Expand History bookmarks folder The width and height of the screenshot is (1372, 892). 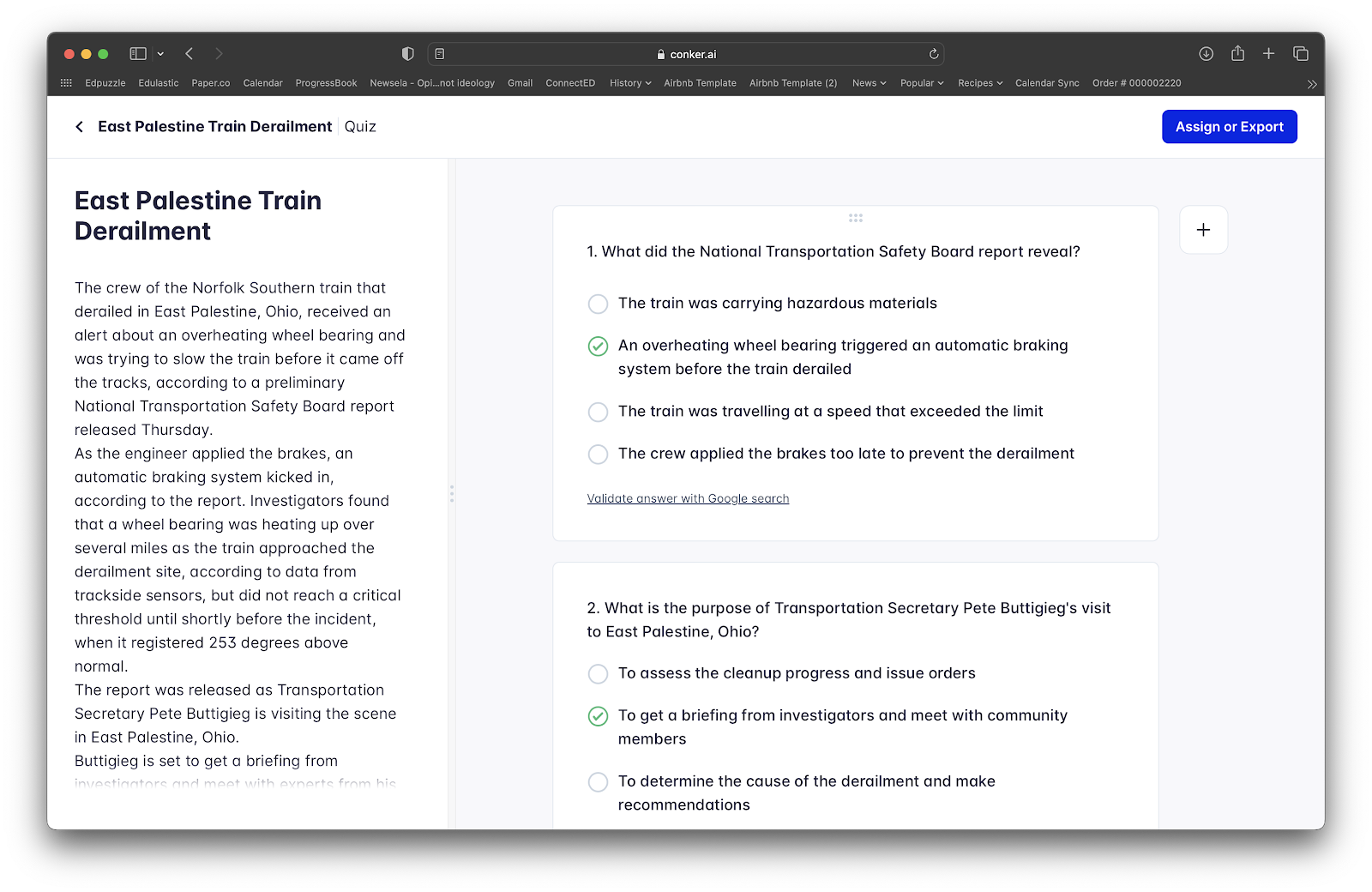[x=630, y=83]
